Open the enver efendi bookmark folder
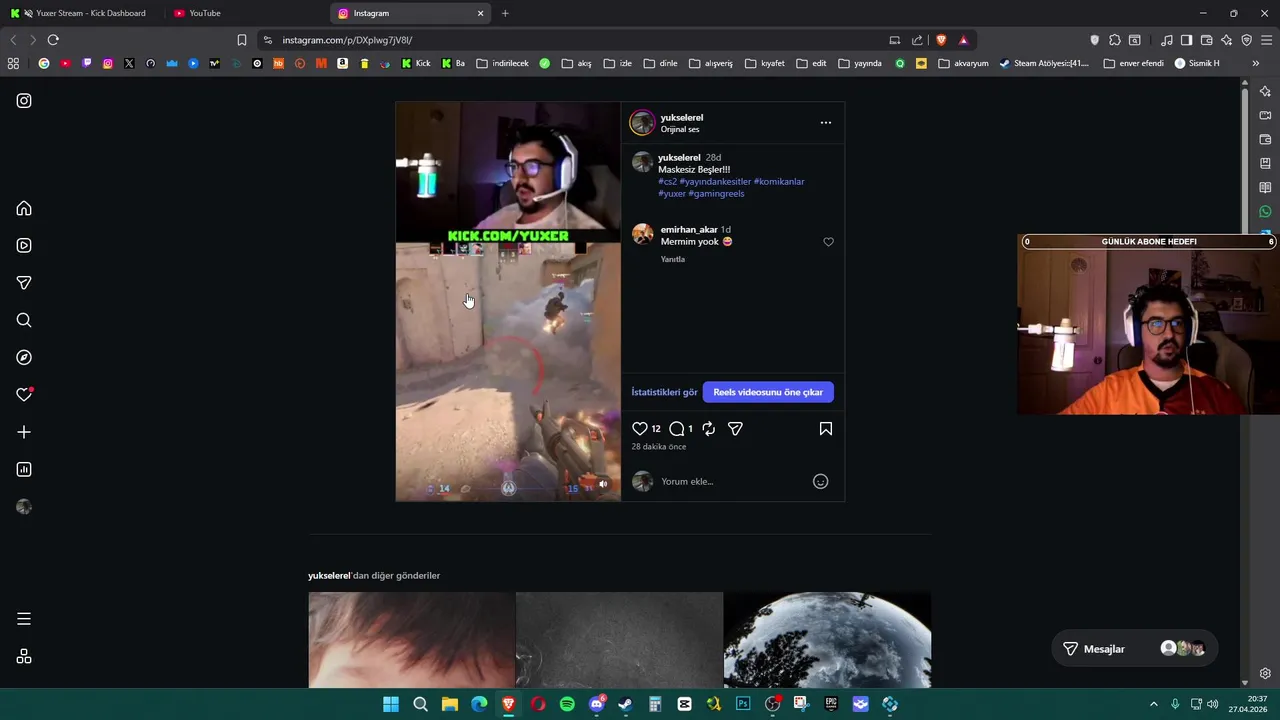1280x720 pixels. click(x=1134, y=63)
